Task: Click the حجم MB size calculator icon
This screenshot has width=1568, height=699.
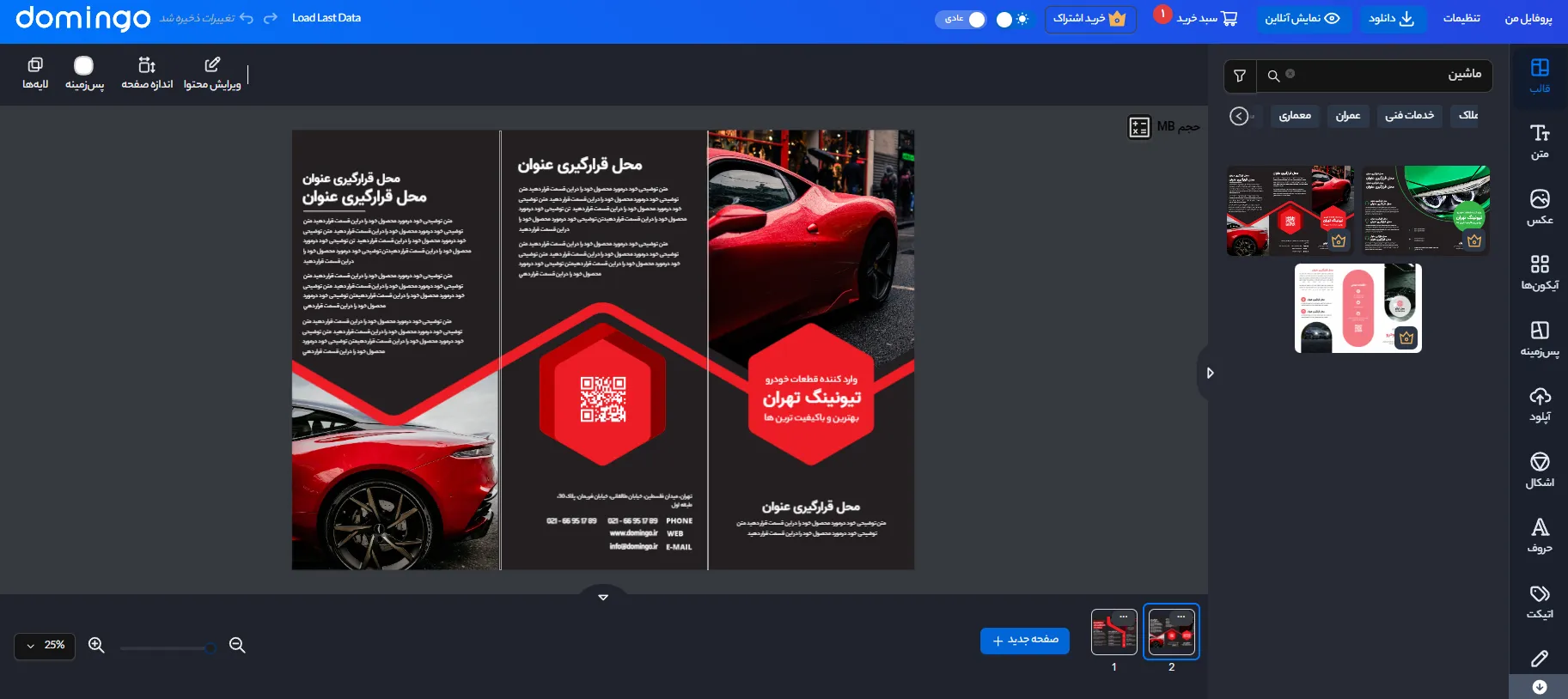Action: click(1139, 127)
